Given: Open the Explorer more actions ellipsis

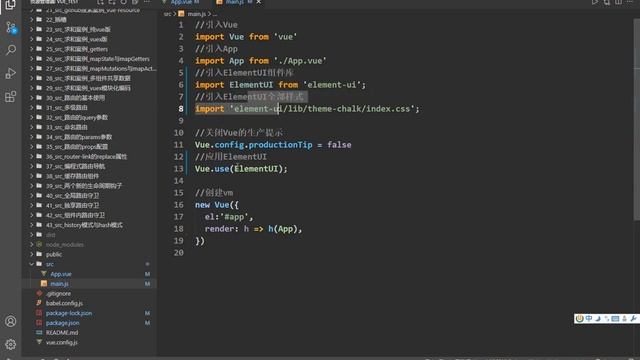Looking at the screenshot, I should coord(147,2).
